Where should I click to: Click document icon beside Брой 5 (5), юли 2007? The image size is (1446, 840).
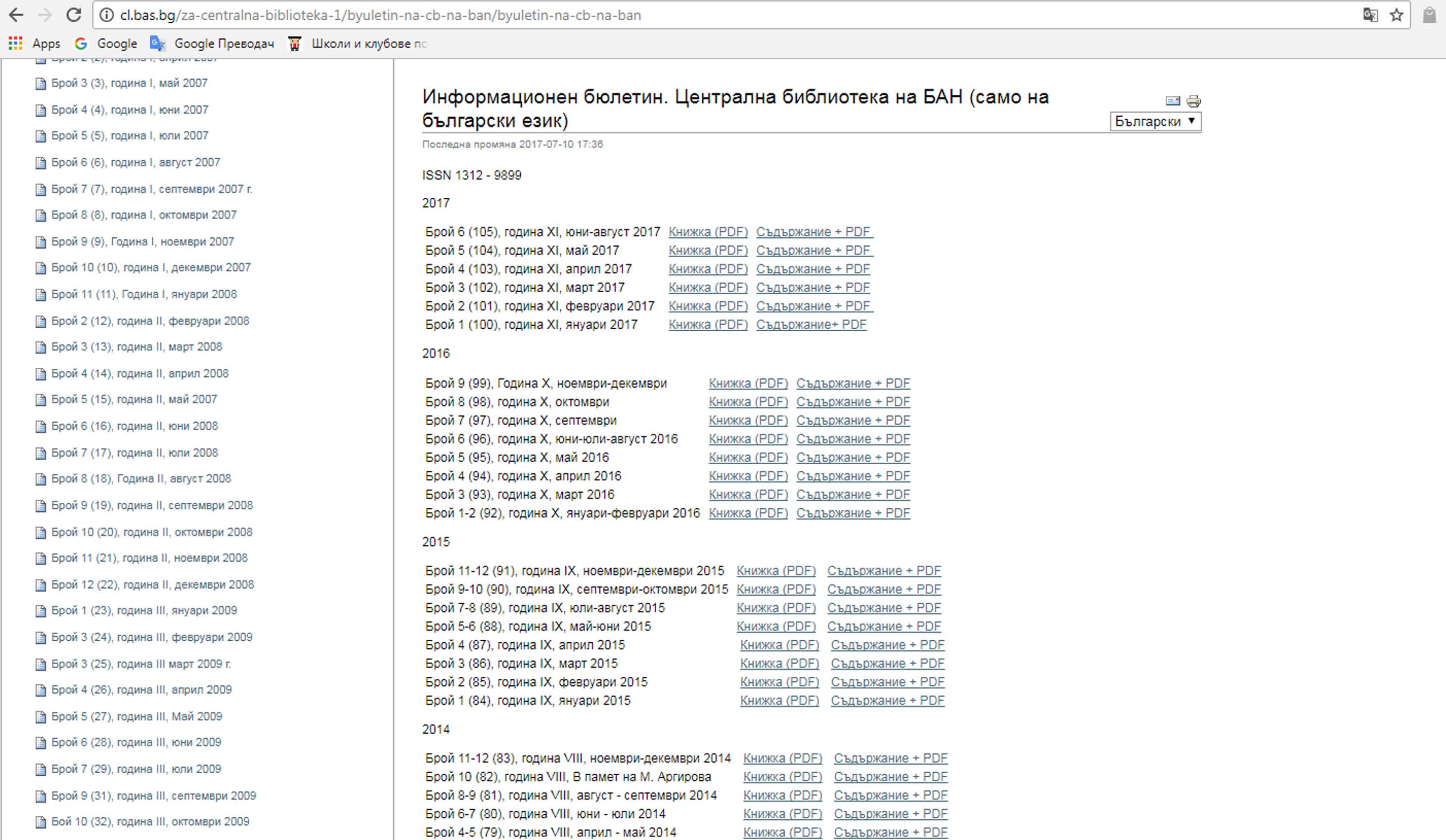[x=41, y=136]
